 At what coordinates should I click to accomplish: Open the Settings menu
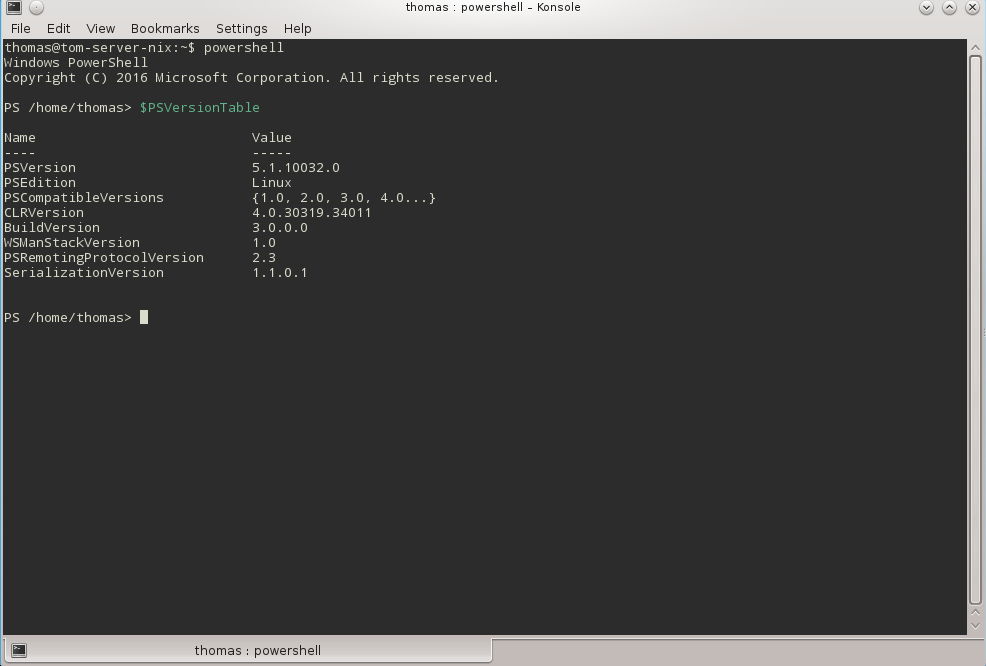click(241, 28)
